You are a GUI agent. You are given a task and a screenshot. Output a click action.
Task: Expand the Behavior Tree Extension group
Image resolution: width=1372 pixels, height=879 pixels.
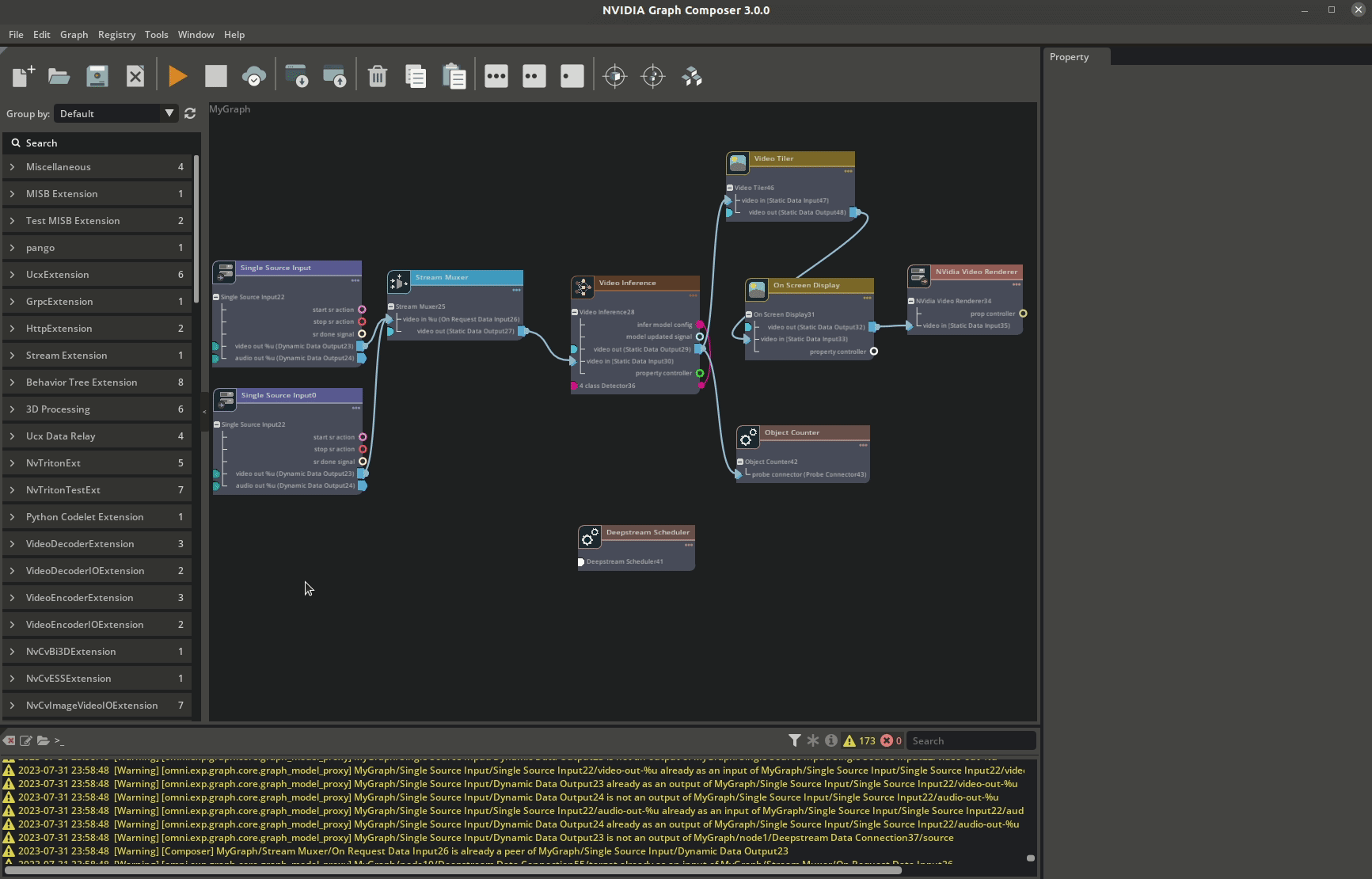coord(12,382)
